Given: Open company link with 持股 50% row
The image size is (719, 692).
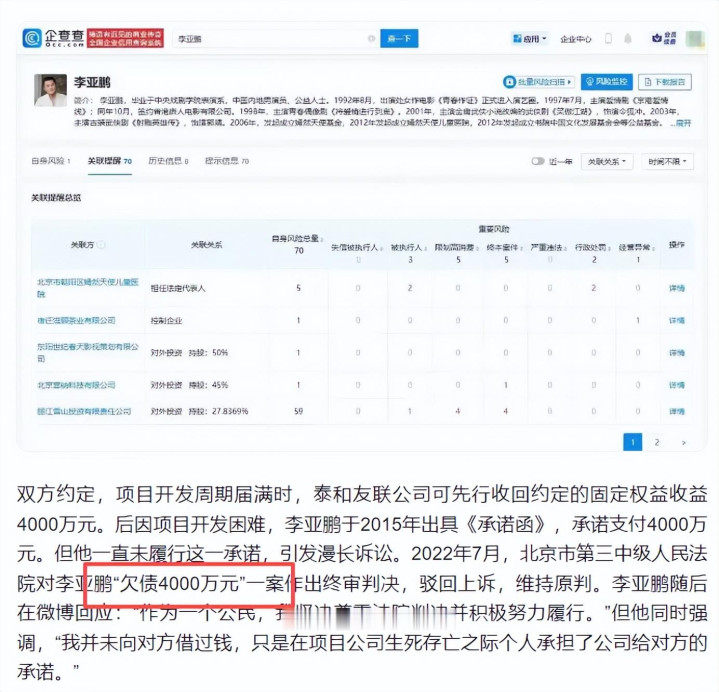Looking at the screenshot, I should tap(88, 352).
